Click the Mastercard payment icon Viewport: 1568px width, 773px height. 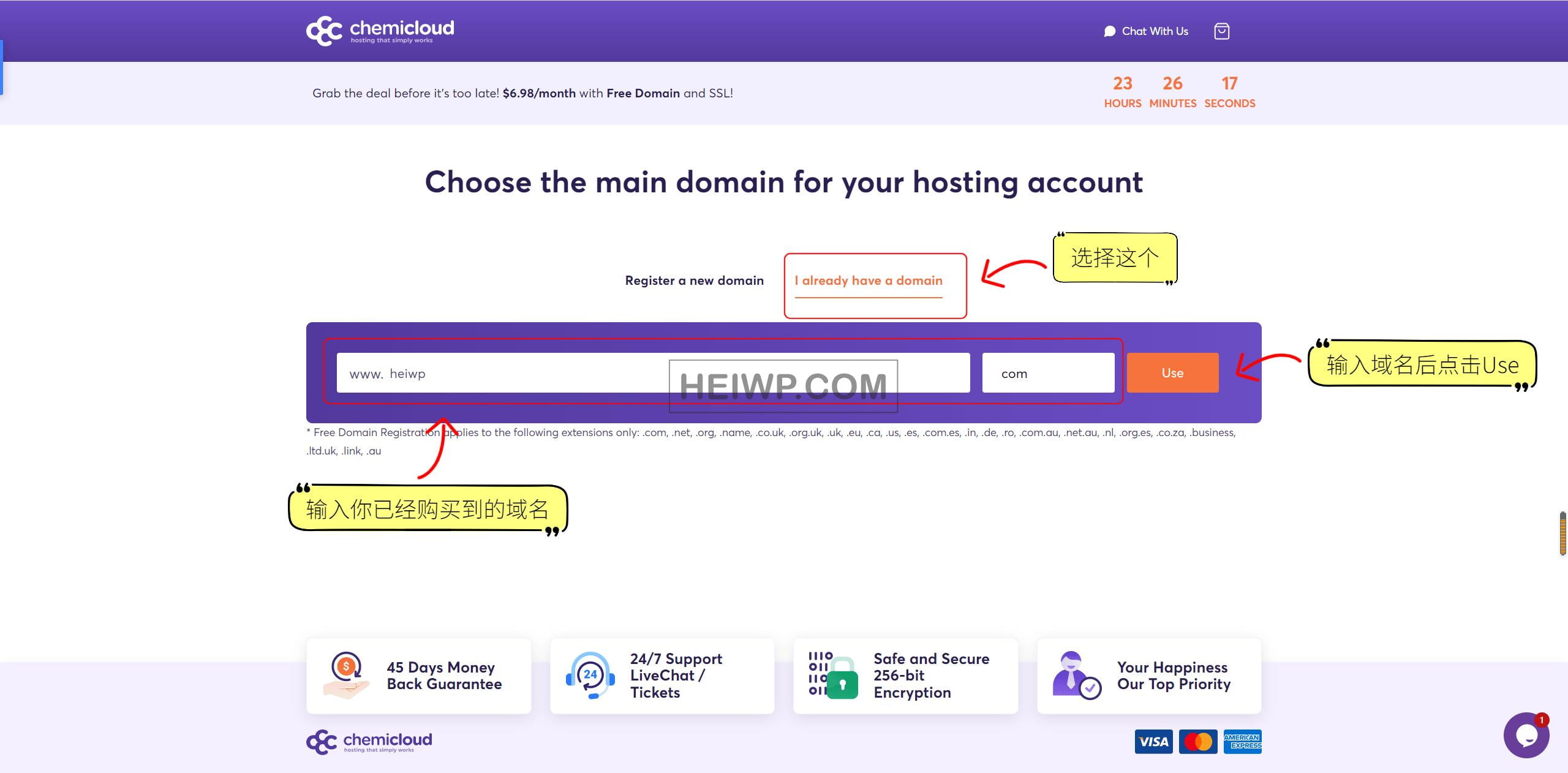[x=1198, y=742]
